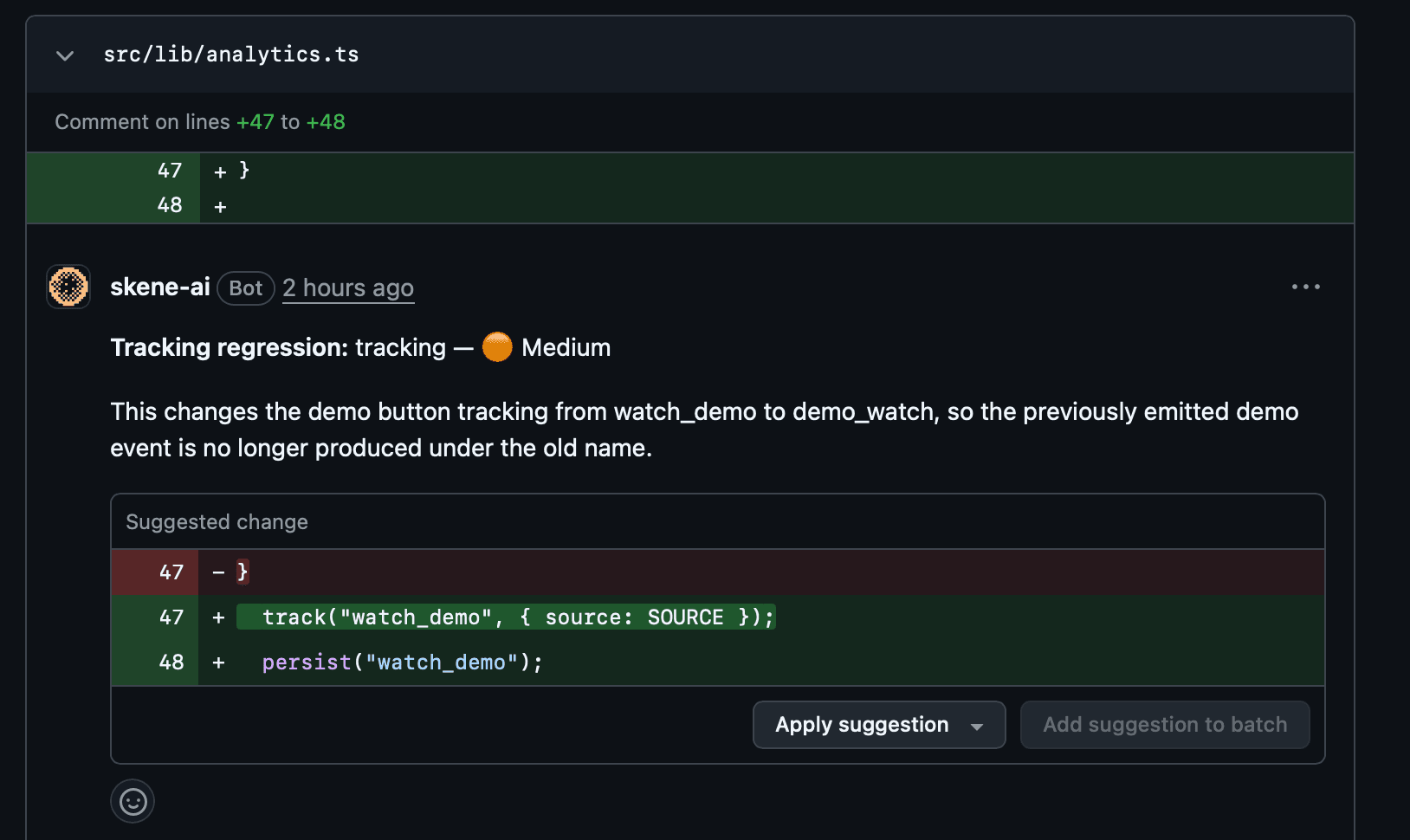The height and width of the screenshot is (840, 1410).
Task: Add an emoji reaction with smiley icon
Action: (133, 801)
